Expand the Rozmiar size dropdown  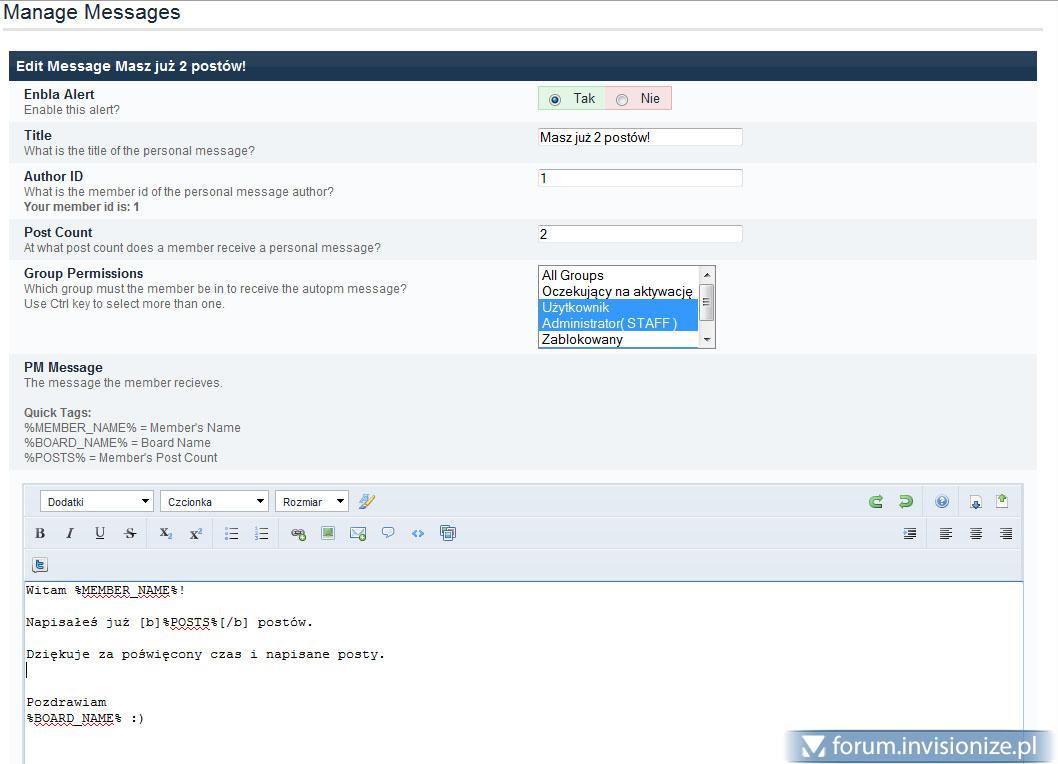click(x=312, y=502)
